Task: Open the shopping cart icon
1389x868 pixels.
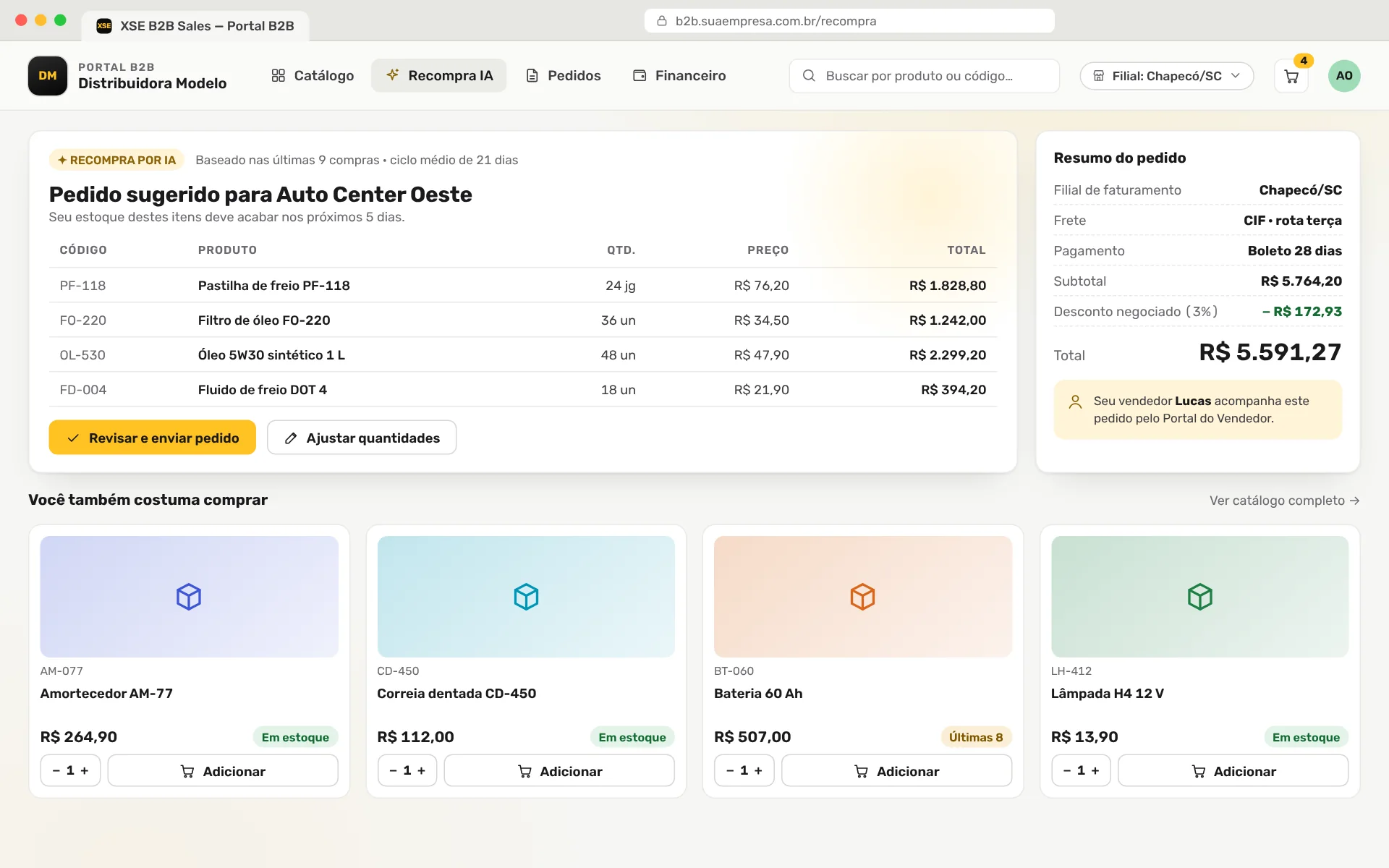Action: 1291,76
